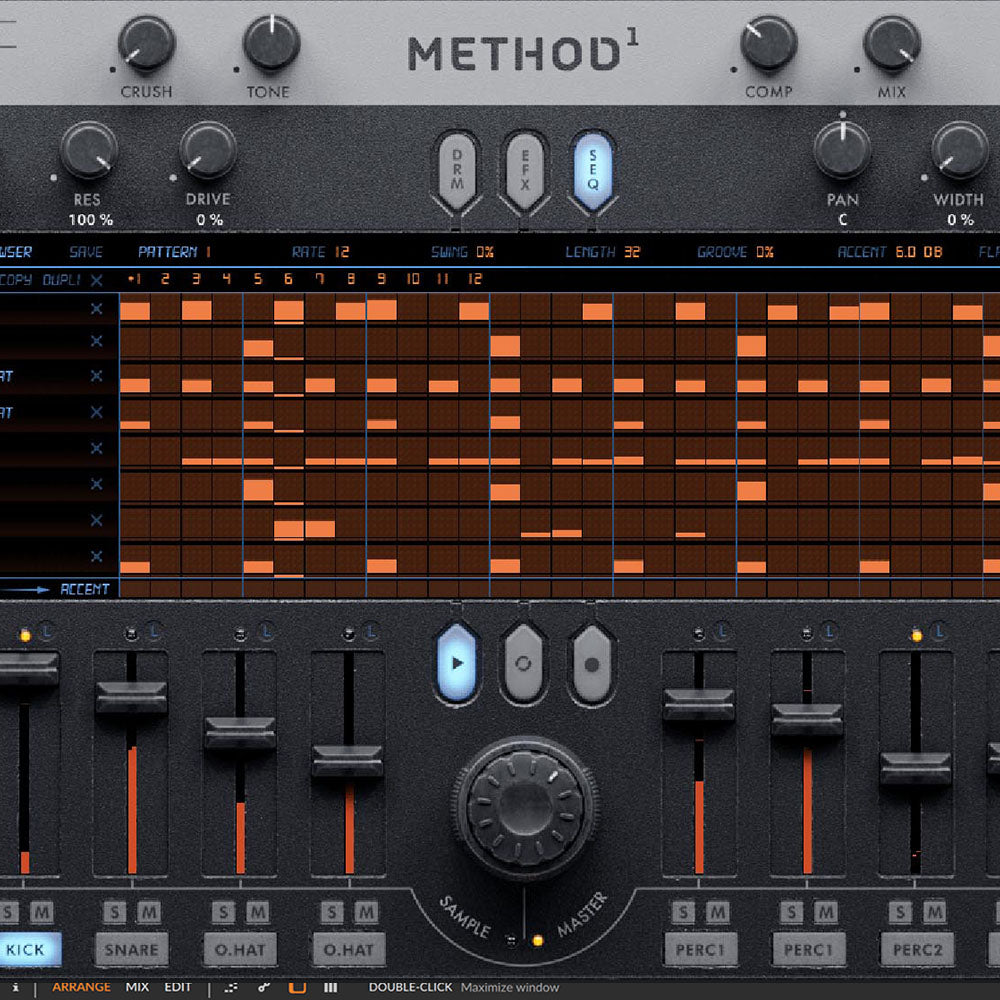Click the four-bar icon in the bottom bar
This screenshot has width=1000, height=1000.
click(330, 987)
